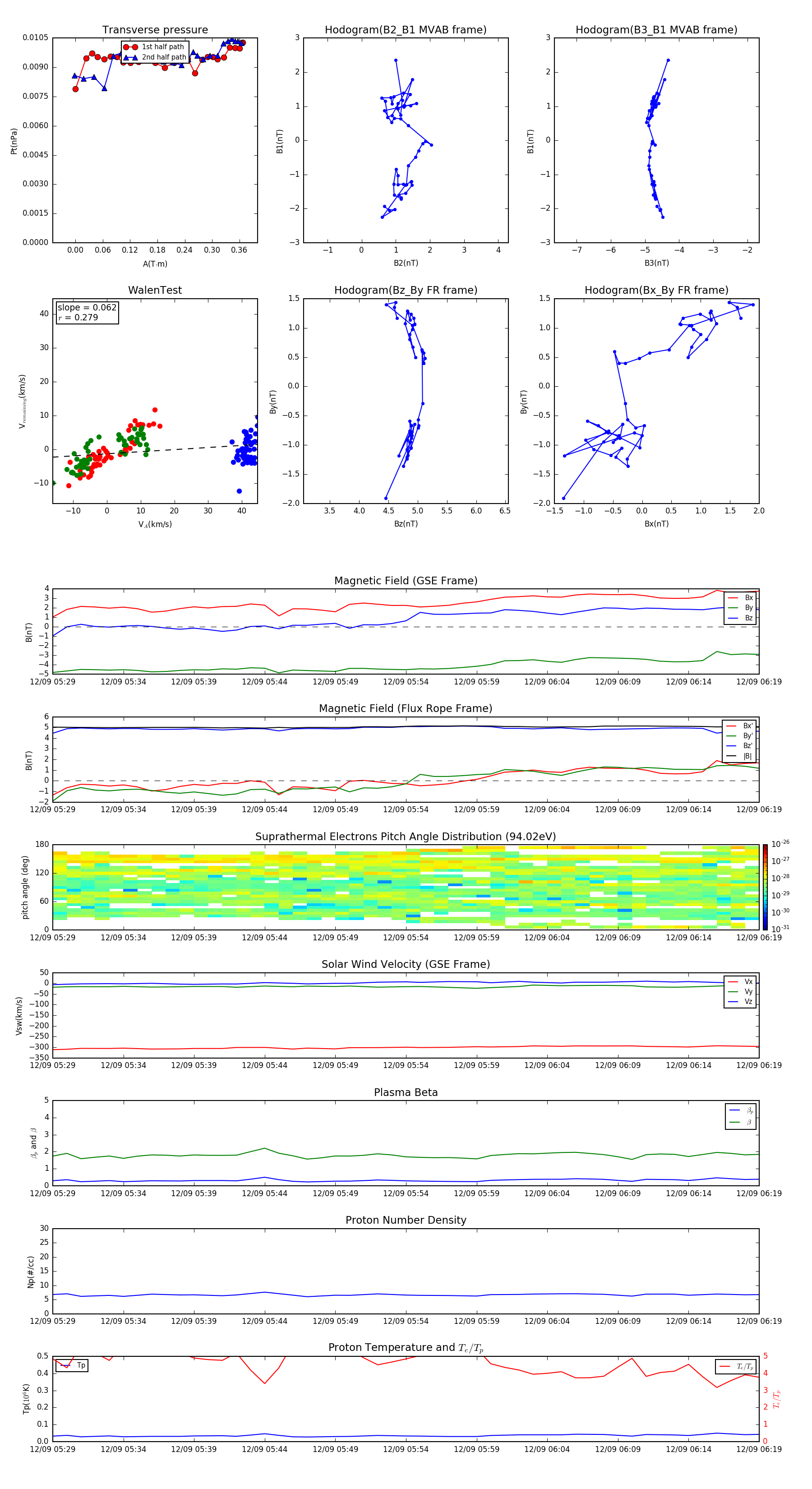This screenshot has height=1489, width=812.
Task: Click the pitch angle colorbar
Action: pos(765,887)
